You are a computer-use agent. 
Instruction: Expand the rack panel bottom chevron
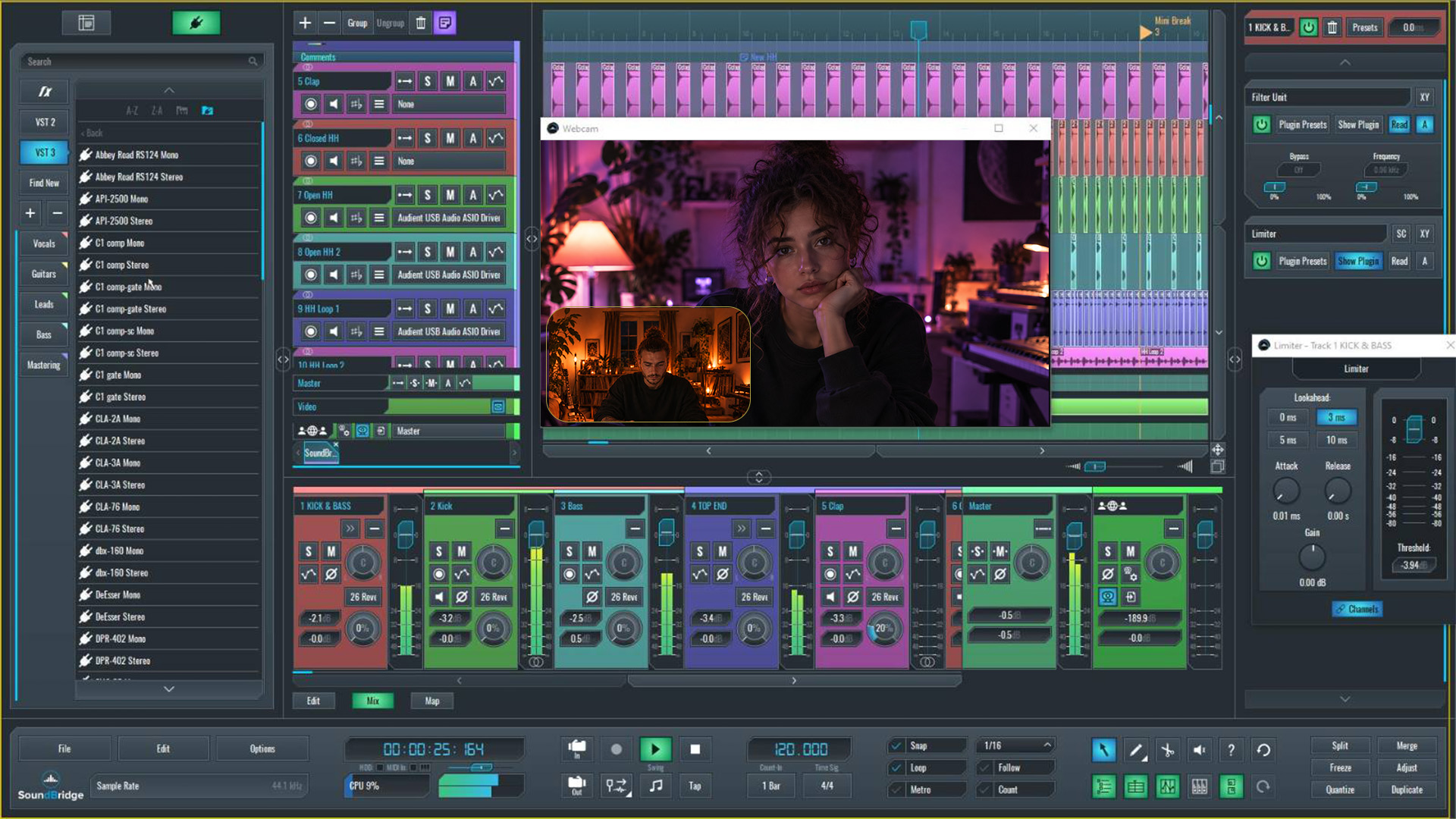1345,698
